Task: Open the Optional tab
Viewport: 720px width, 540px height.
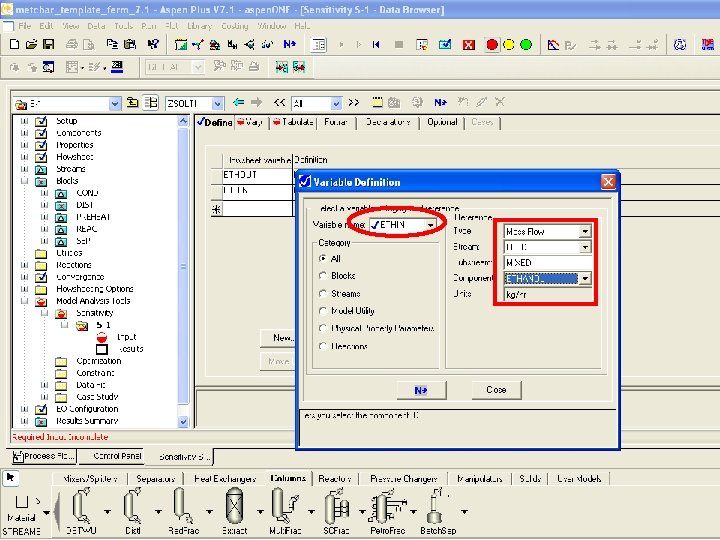Action: (442, 122)
